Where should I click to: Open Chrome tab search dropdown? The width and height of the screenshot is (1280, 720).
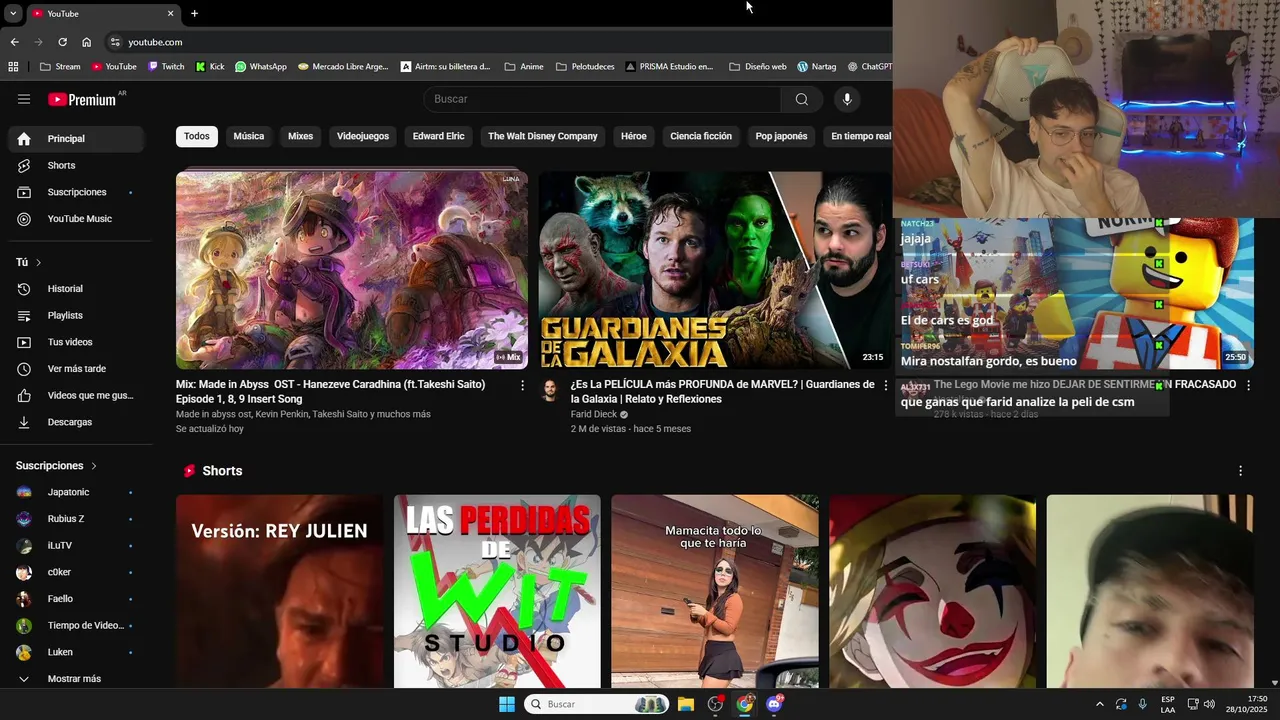tap(13, 13)
